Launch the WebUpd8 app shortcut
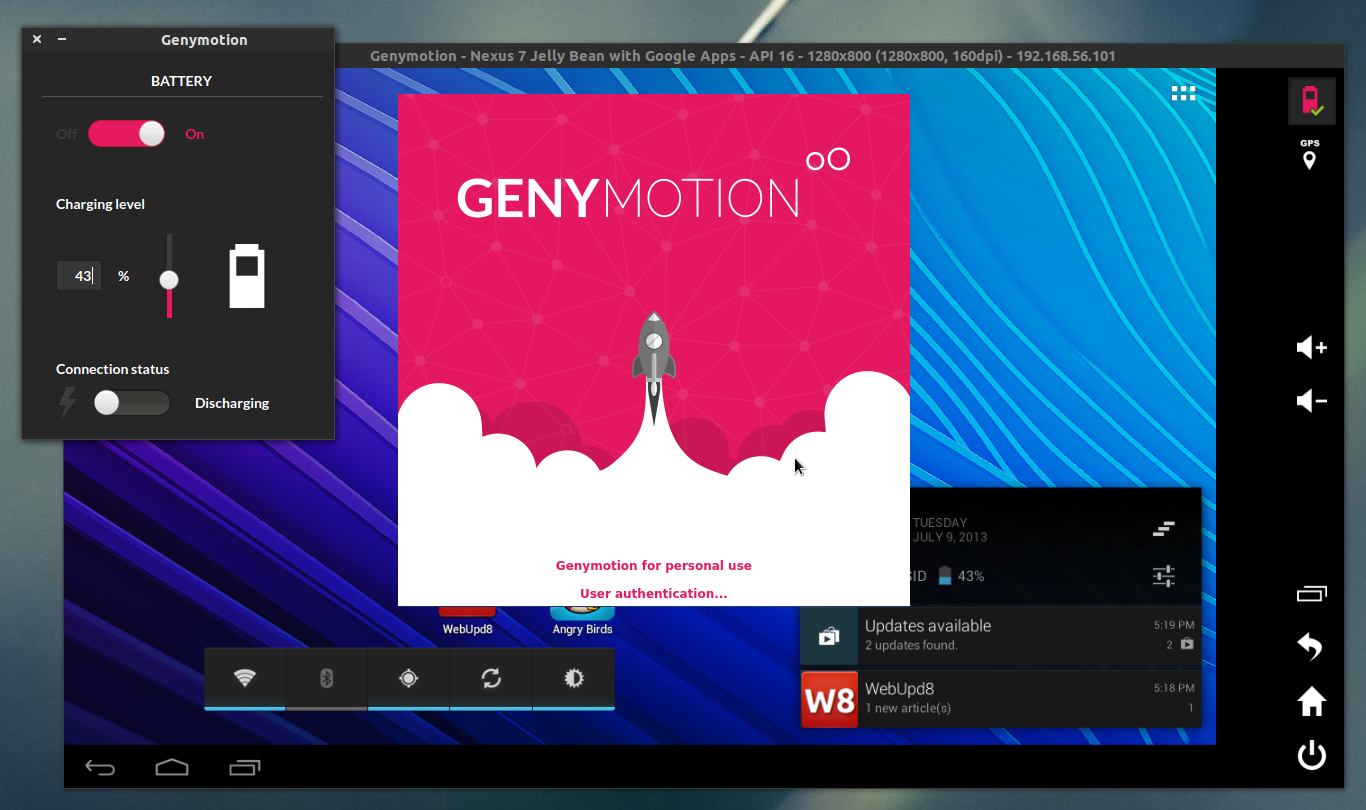The height and width of the screenshot is (810, 1366). point(467,621)
